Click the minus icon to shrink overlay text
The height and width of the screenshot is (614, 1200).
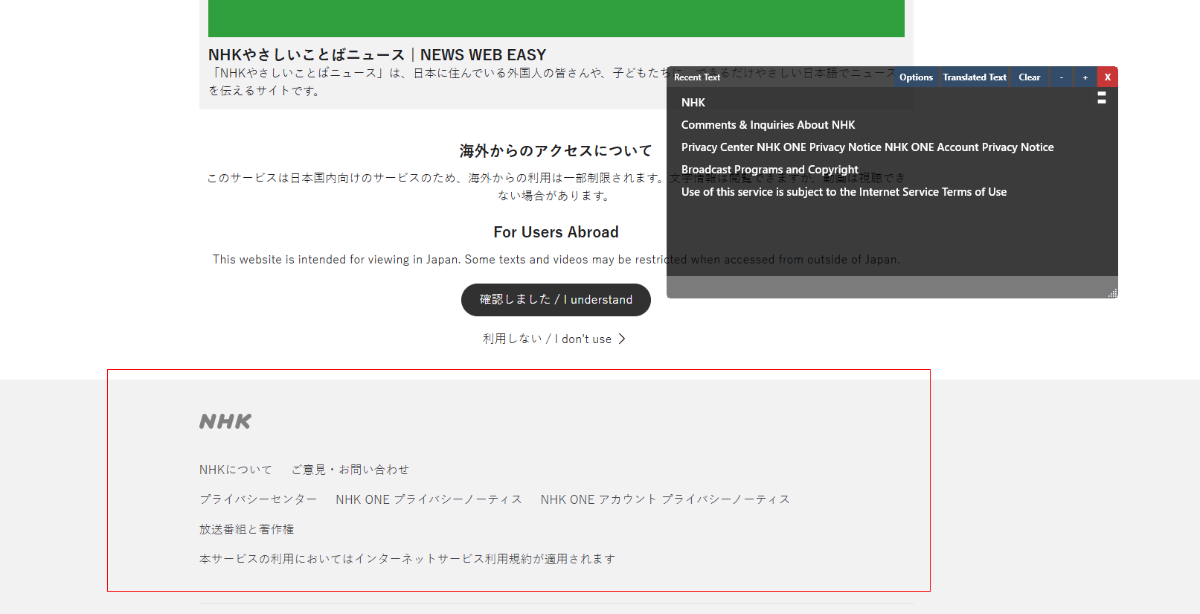1061,77
